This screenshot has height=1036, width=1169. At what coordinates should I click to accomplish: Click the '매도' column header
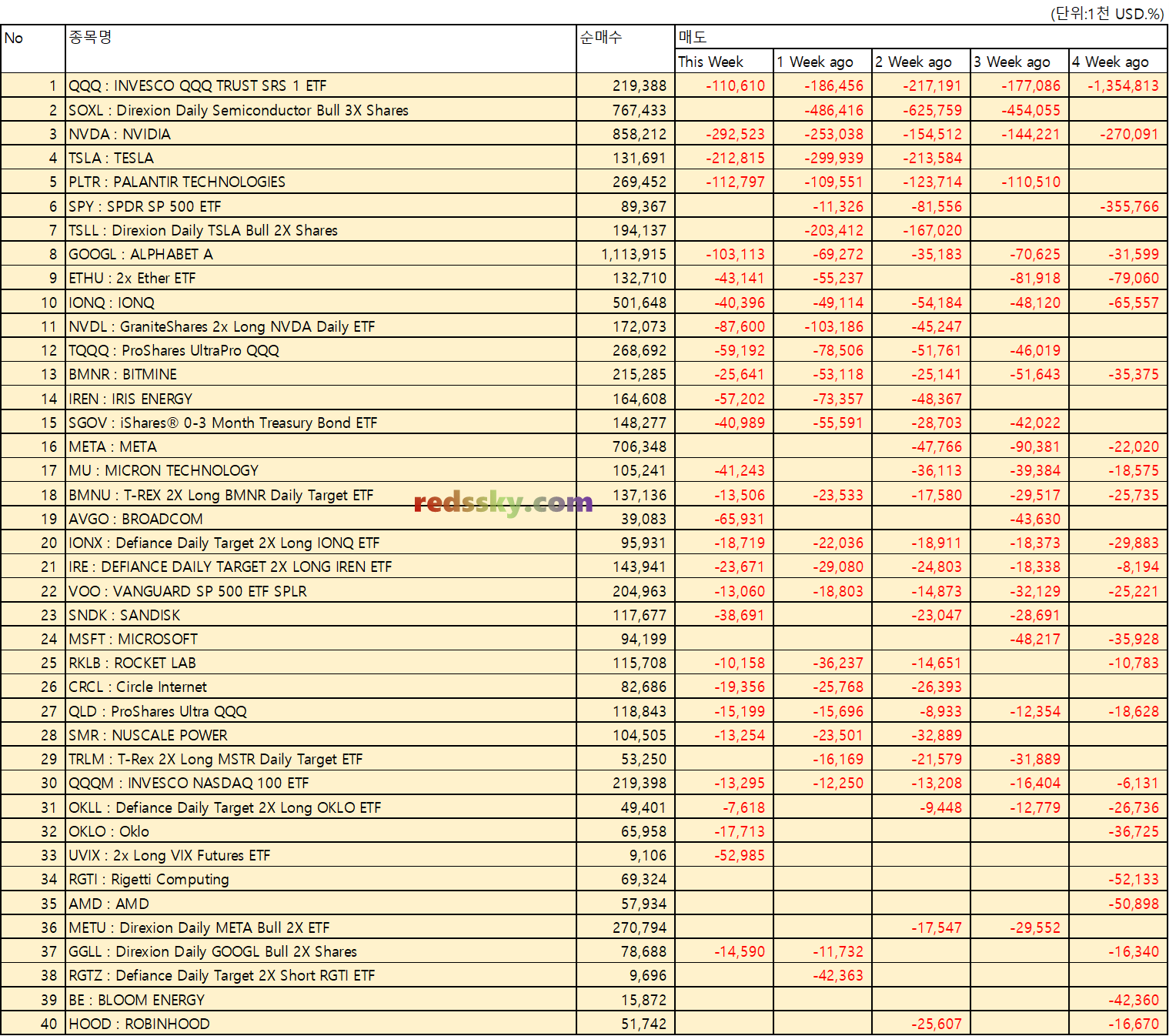click(x=921, y=37)
